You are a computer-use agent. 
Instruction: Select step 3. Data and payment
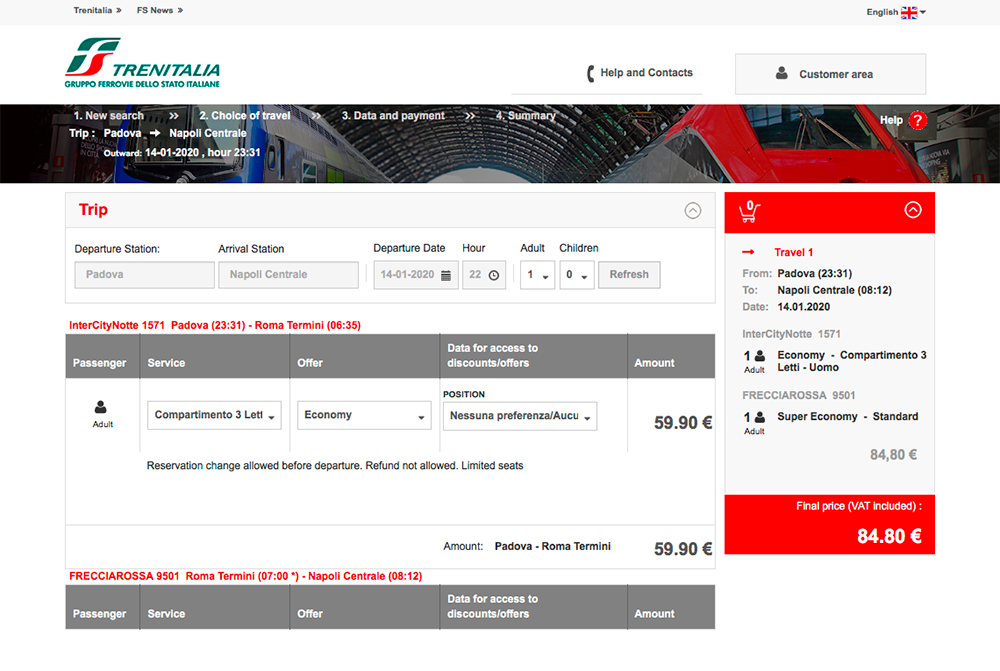coord(393,115)
